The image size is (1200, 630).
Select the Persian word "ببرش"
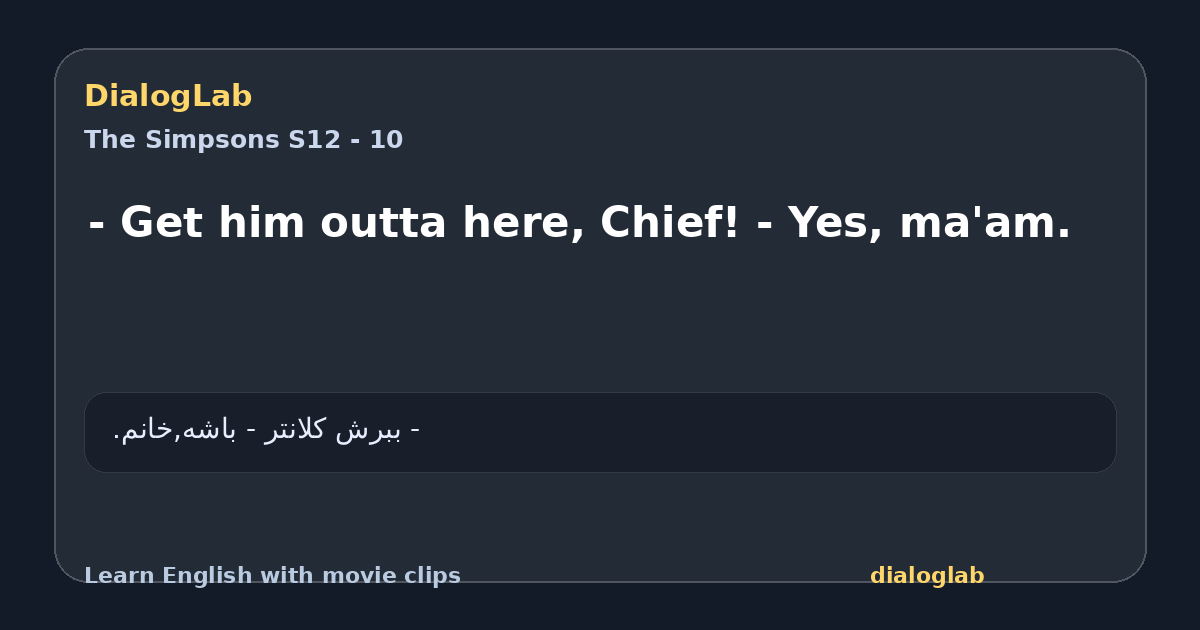(x=368, y=431)
